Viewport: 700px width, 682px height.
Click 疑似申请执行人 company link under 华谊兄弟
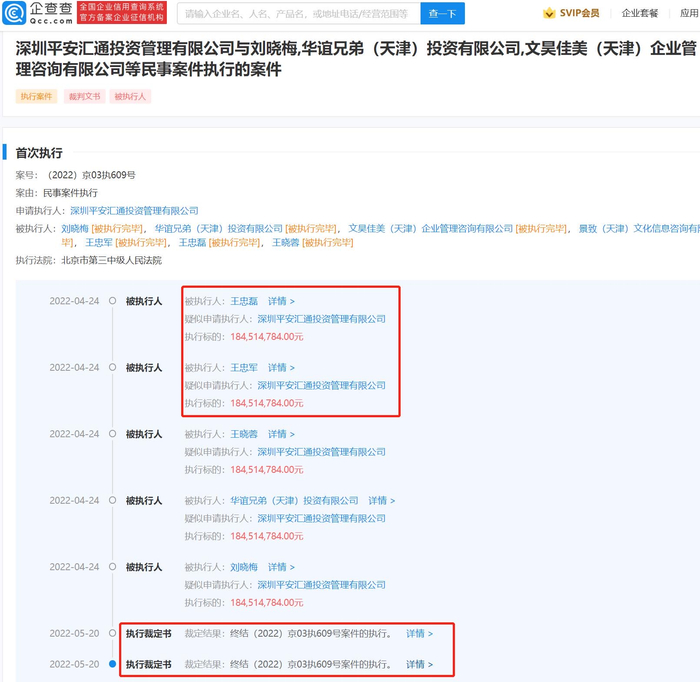click(x=321, y=519)
